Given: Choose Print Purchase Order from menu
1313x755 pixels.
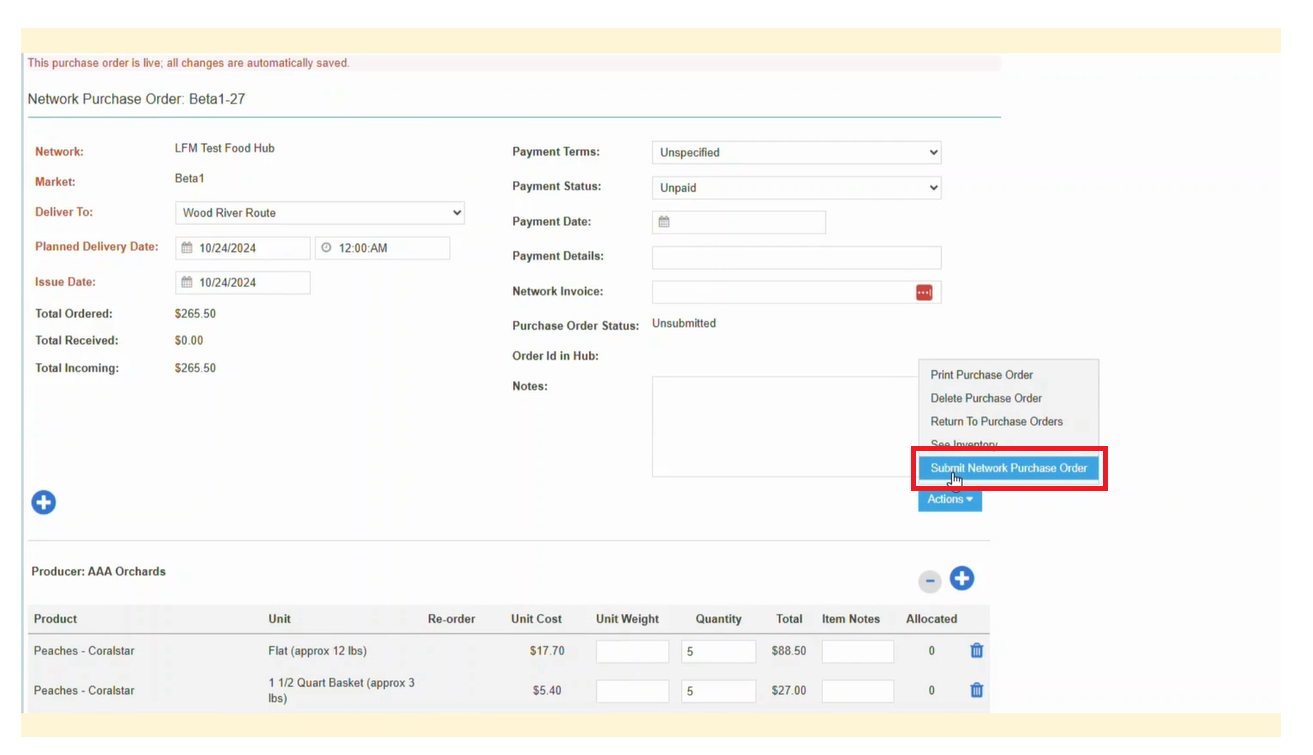Looking at the screenshot, I should pyautogui.click(x=981, y=375).
